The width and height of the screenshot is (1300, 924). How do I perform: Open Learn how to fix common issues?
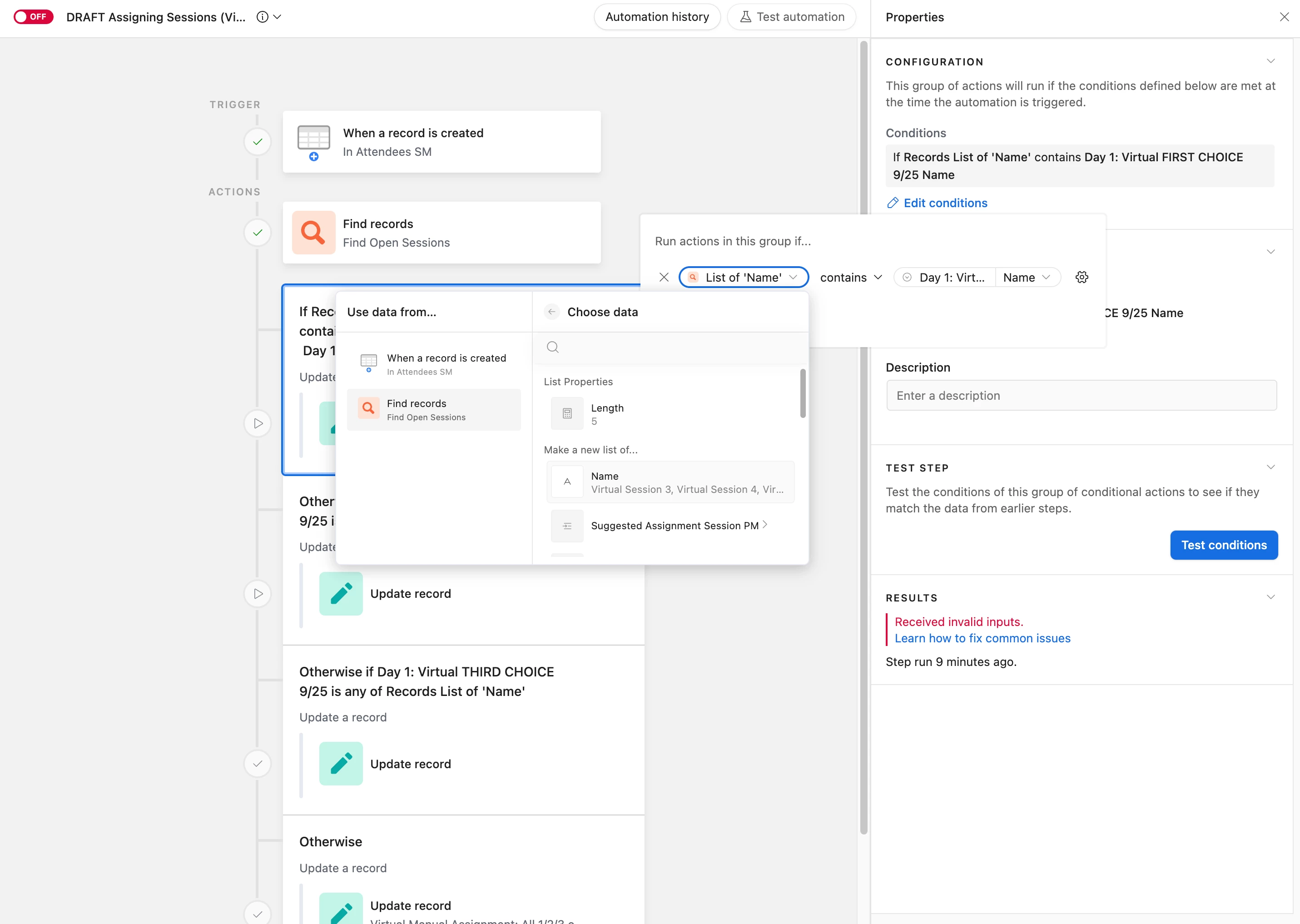click(982, 638)
